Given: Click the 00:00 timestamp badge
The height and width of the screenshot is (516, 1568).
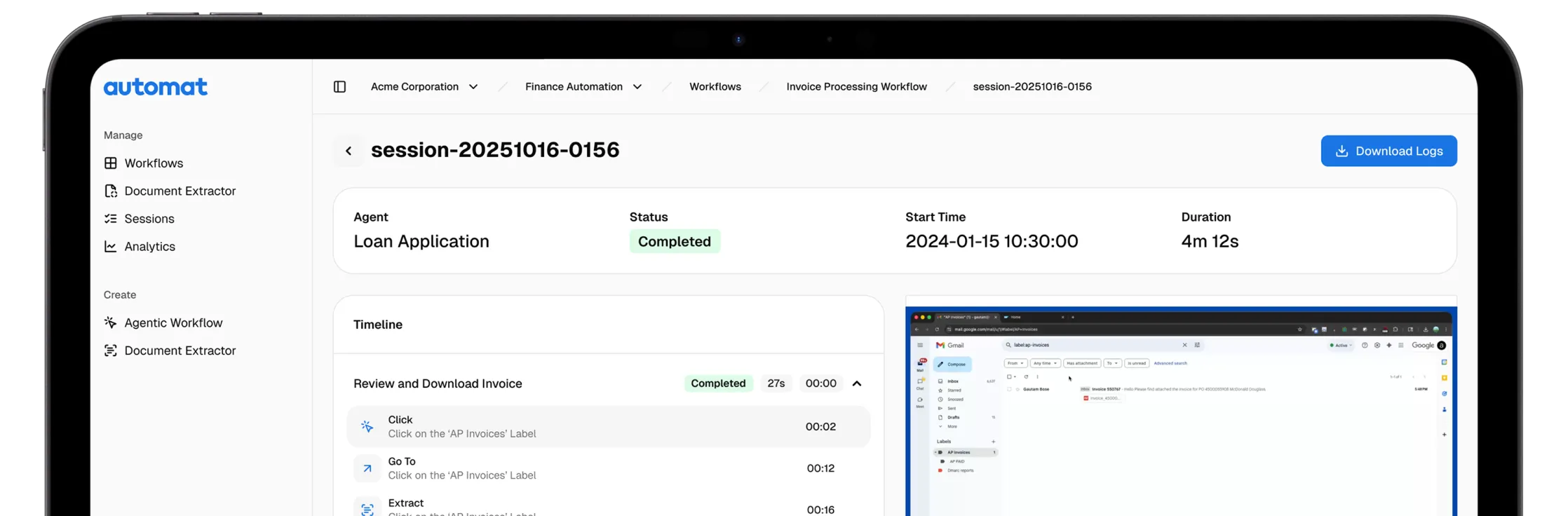Looking at the screenshot, I should coord(820,383).
